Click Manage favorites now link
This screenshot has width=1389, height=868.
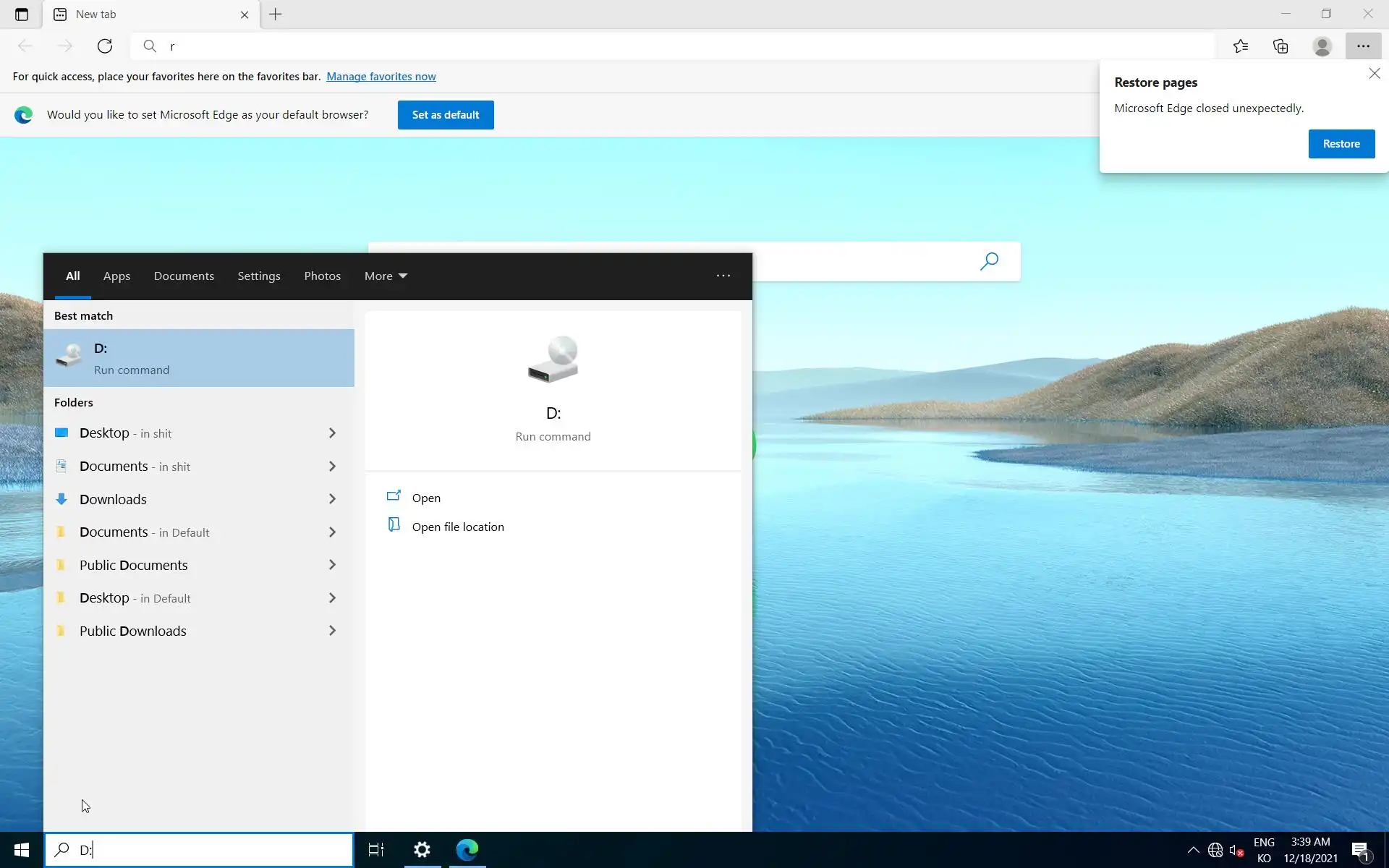[x=381, y=77]
